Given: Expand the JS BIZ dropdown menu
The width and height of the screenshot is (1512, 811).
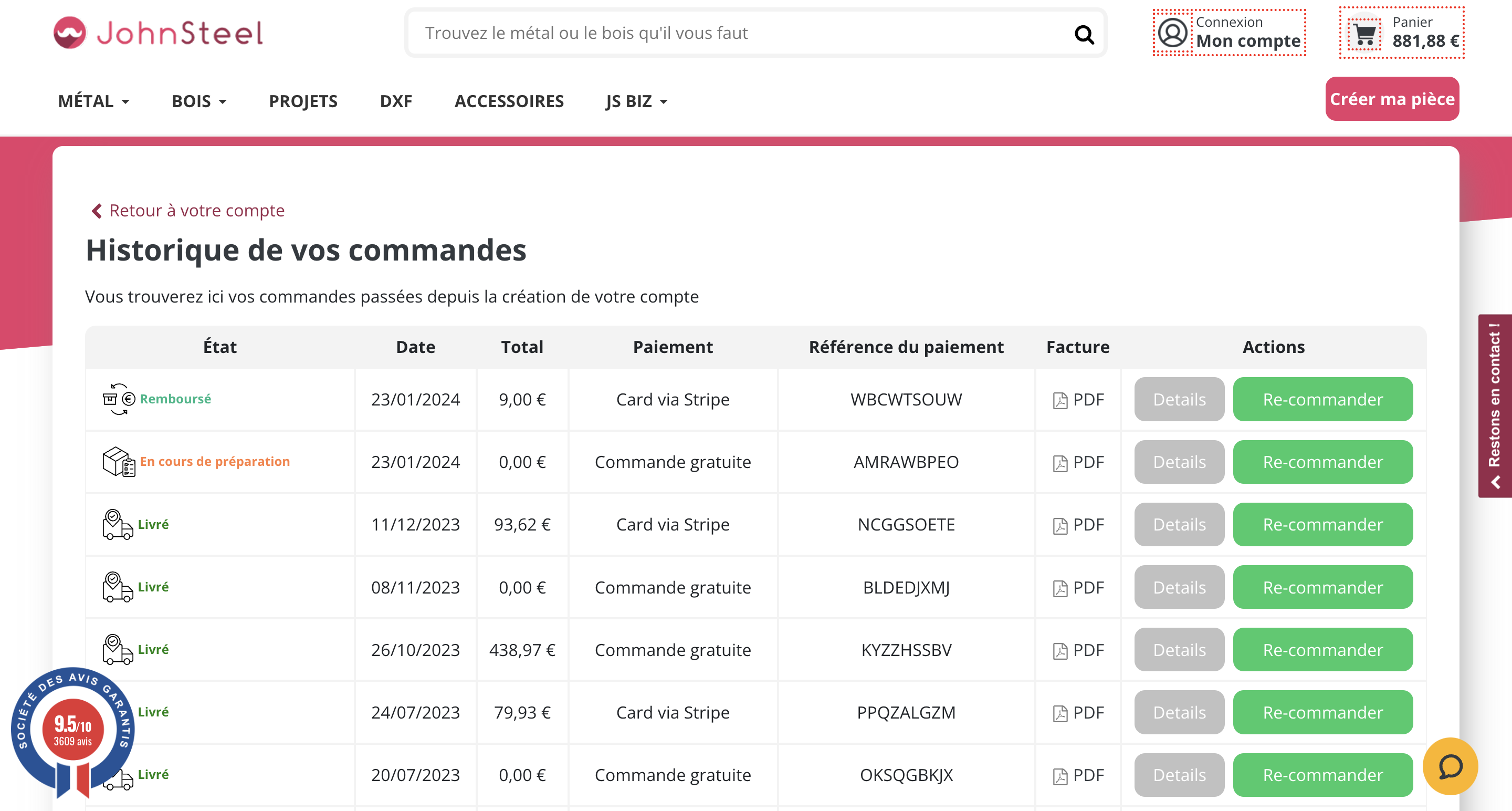Looking at the screenshot, I should (x=637, y=101).
